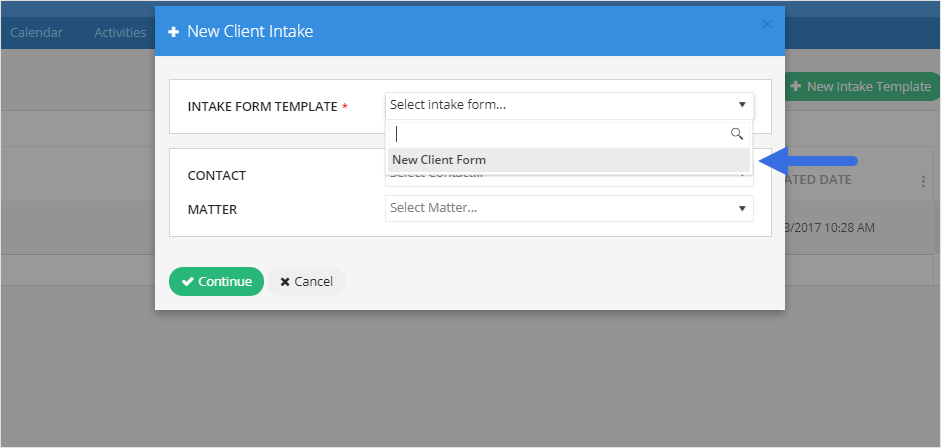
Task: Click the Select intake form placeholder text
Action: pyautogui.click(x=448, y=105)
